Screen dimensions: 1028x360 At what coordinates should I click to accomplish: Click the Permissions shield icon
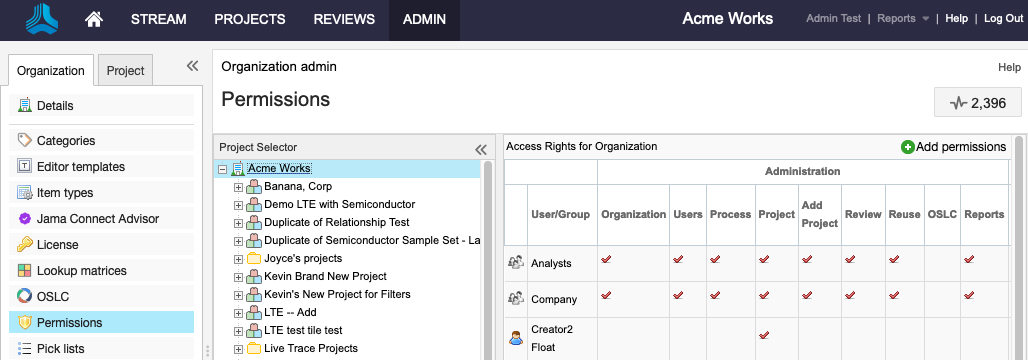click(25, 323)
